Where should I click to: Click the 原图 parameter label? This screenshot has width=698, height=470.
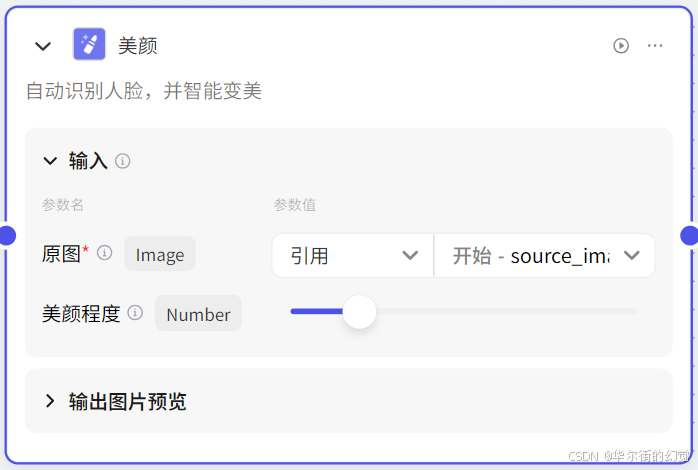point(61,254)
